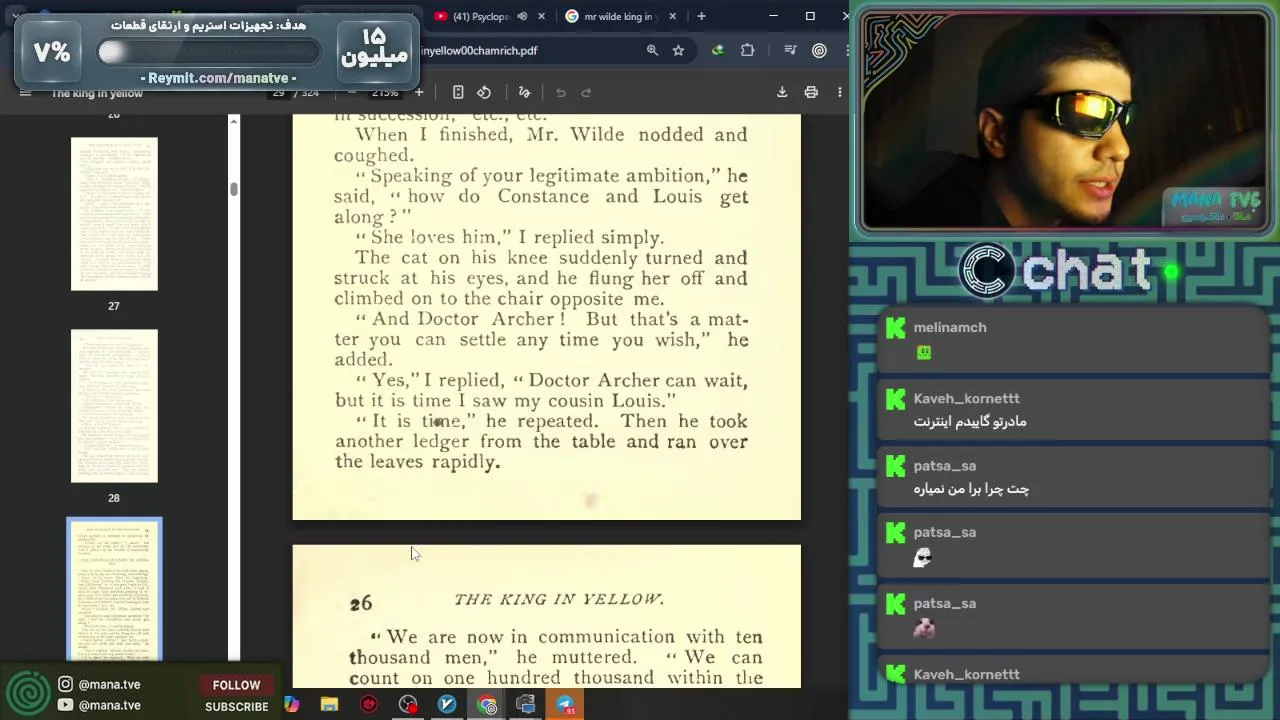Select page 27 thumbnail
Image resolution: width=1280 pixels, height=720 pixels.
click(114, 214)
